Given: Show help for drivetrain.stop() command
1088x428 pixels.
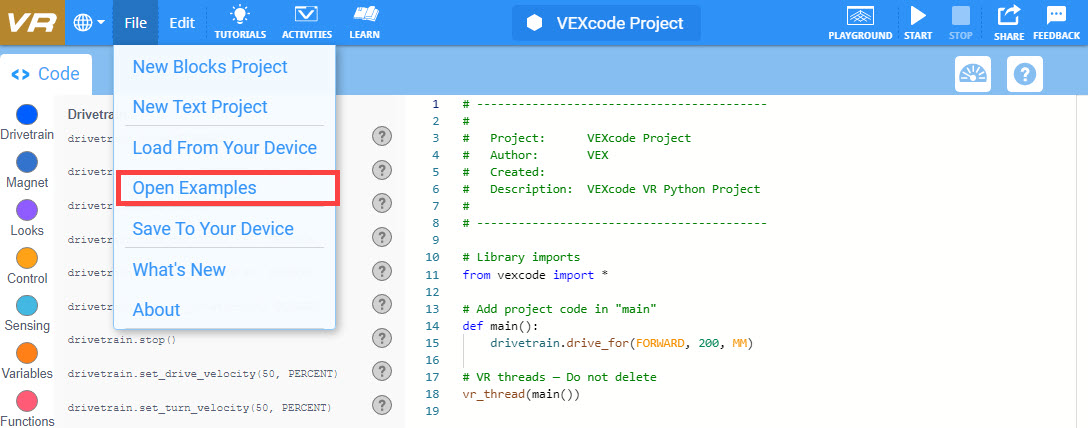Looking at the screenshot, I should pyautogui.click(x=381, y=338).
